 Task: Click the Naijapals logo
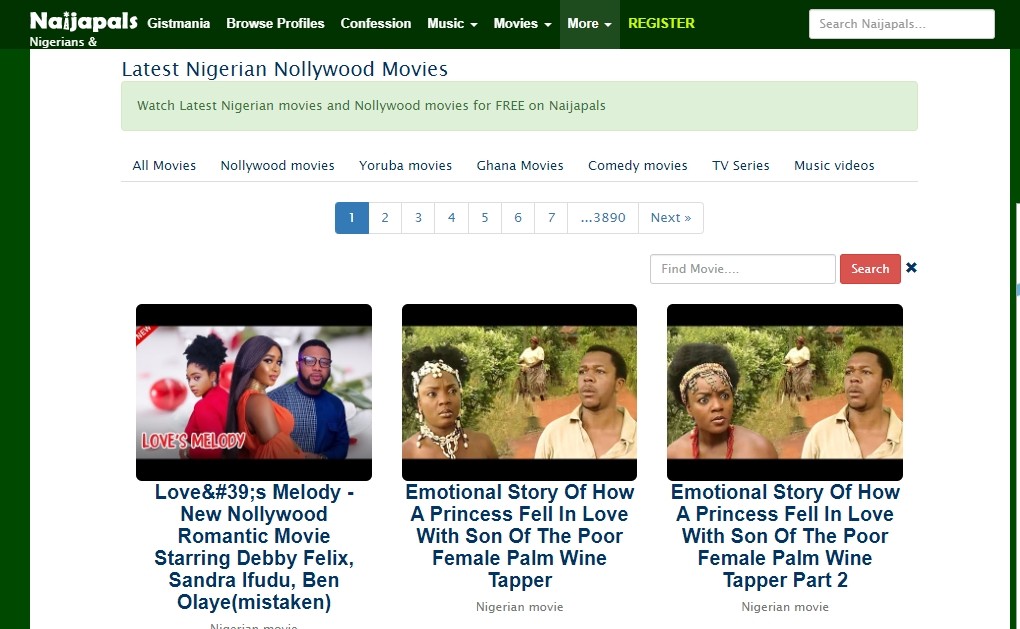point(83,21)
